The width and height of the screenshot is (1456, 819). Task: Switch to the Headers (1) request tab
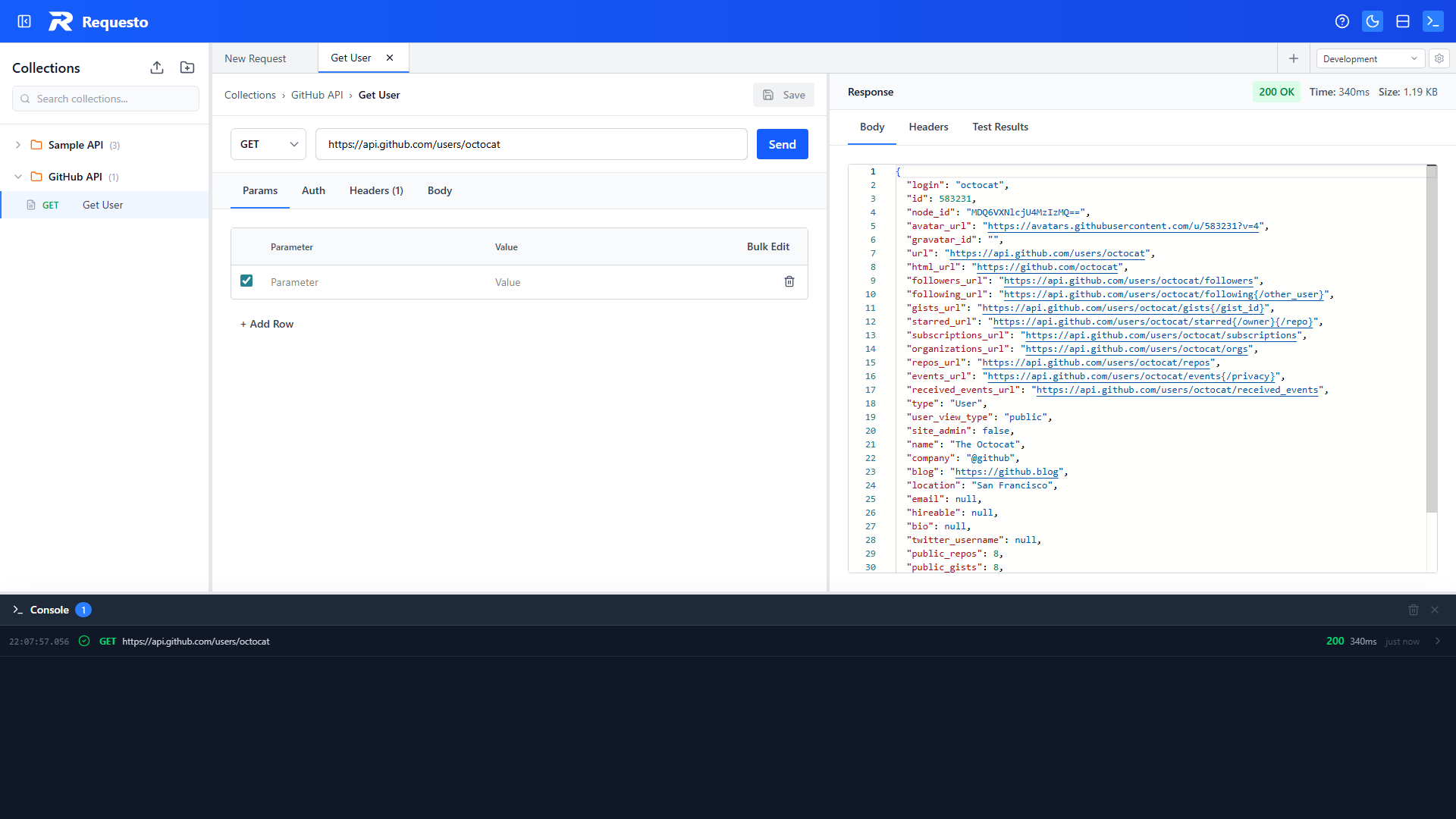376,190
